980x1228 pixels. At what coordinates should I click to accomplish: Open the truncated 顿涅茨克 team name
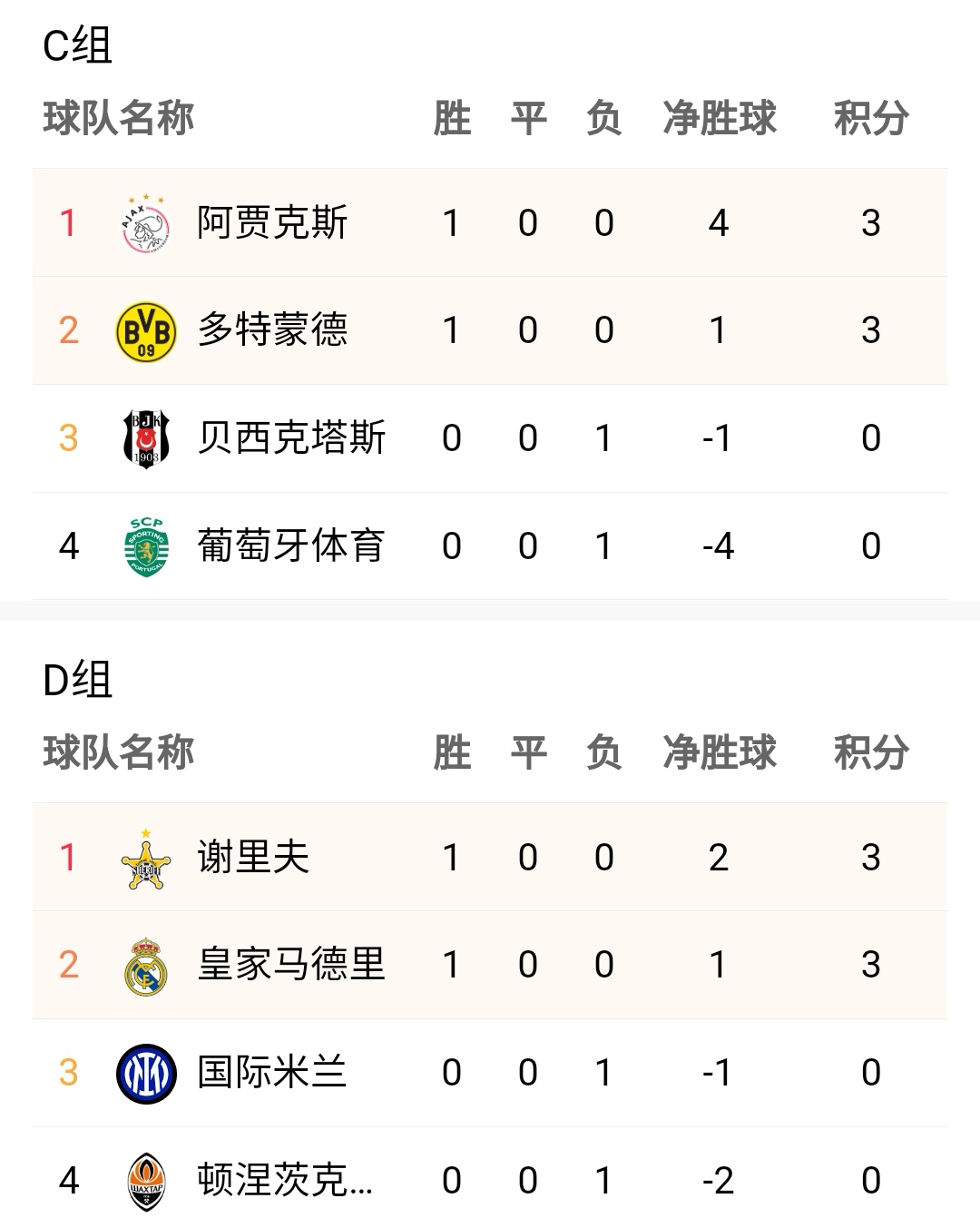(285, 1181)
